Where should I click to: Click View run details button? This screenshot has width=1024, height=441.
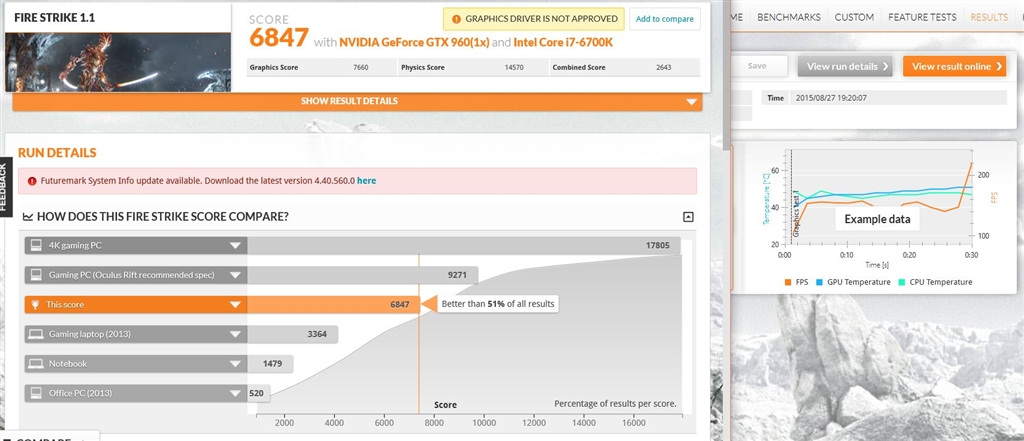pos(845,66)
